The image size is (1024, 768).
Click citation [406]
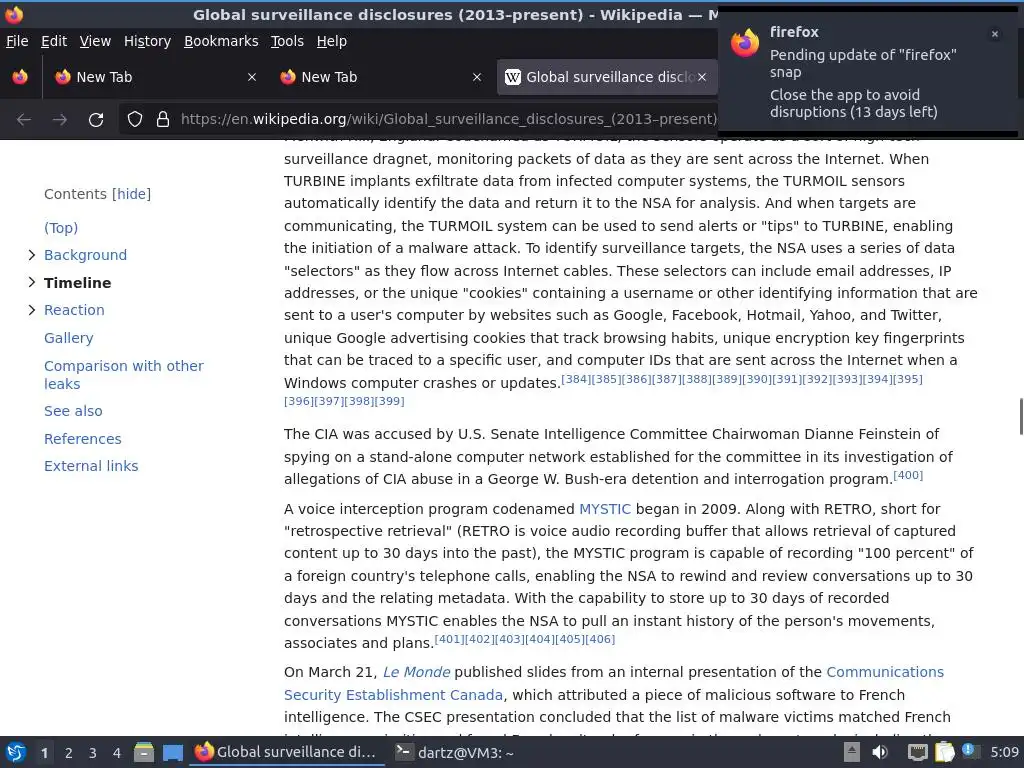pos(600,639)
